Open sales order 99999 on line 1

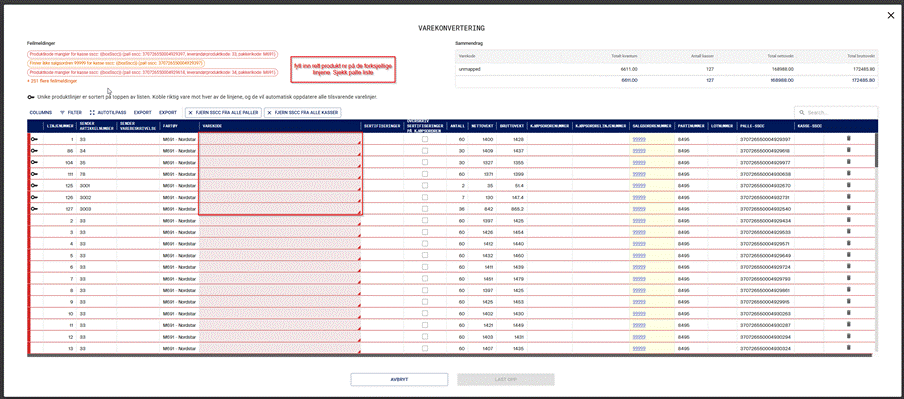coord(638,140)
